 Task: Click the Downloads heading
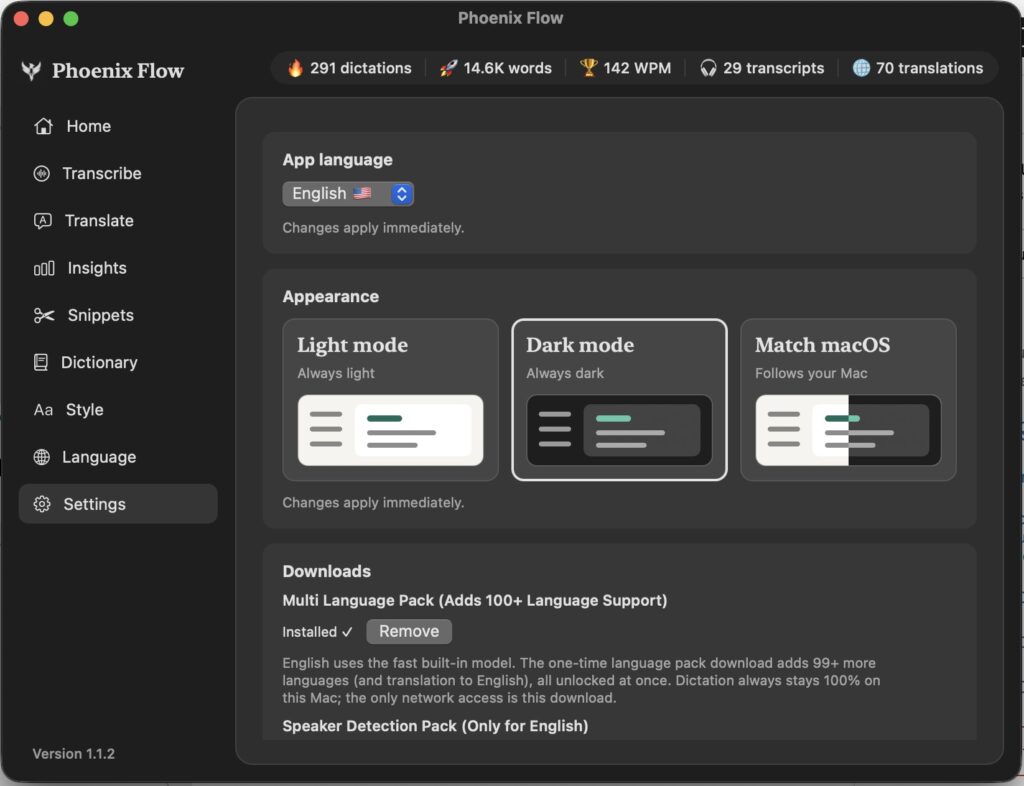point(327,571)
